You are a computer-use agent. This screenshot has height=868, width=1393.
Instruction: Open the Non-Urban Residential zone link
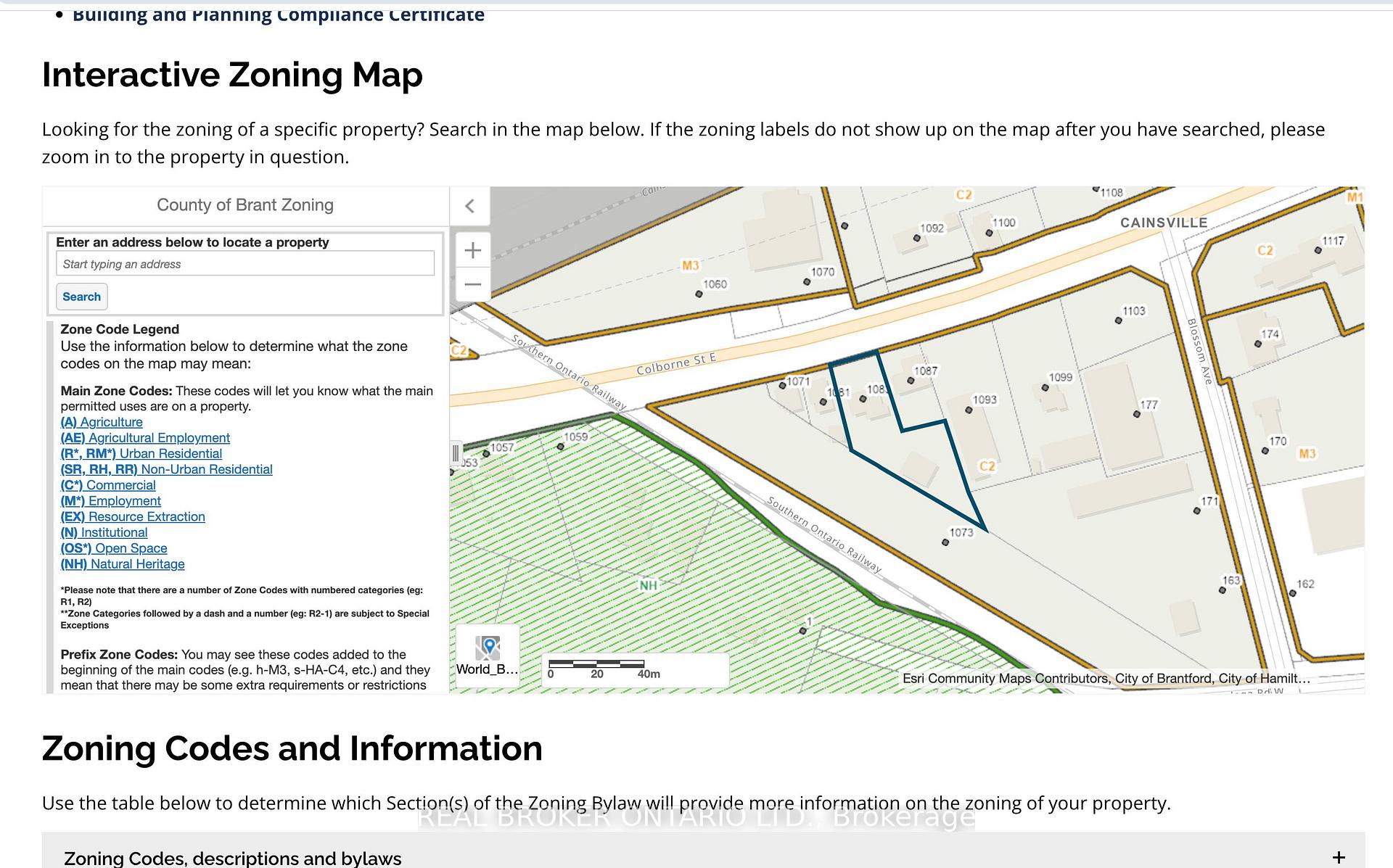(x=167, y=470)
